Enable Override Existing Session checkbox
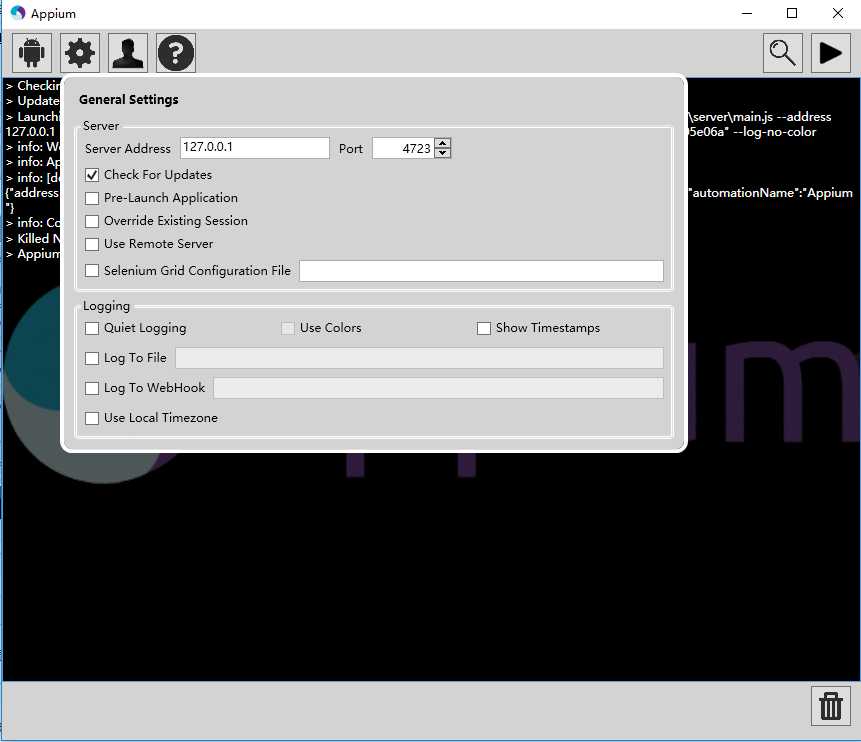The height and width of the screenshot is (742, 861). tap(92, 221)
